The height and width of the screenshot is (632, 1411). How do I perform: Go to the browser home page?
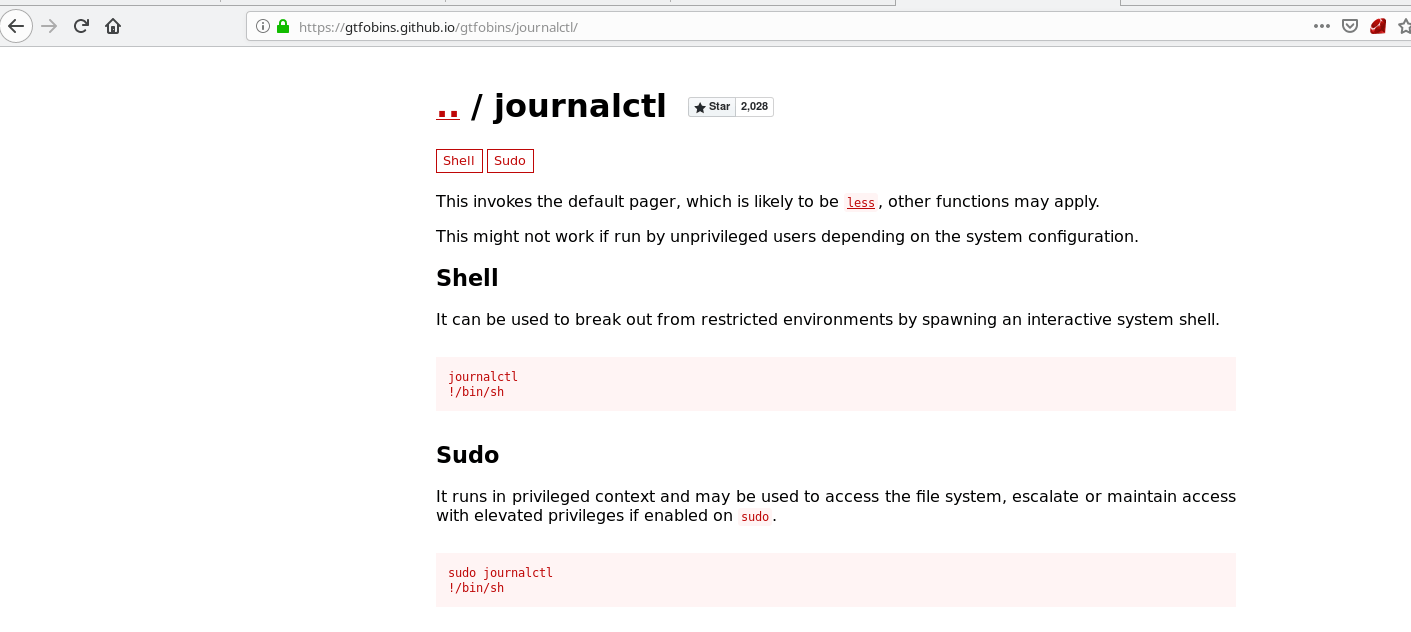(x=113, y=26)
